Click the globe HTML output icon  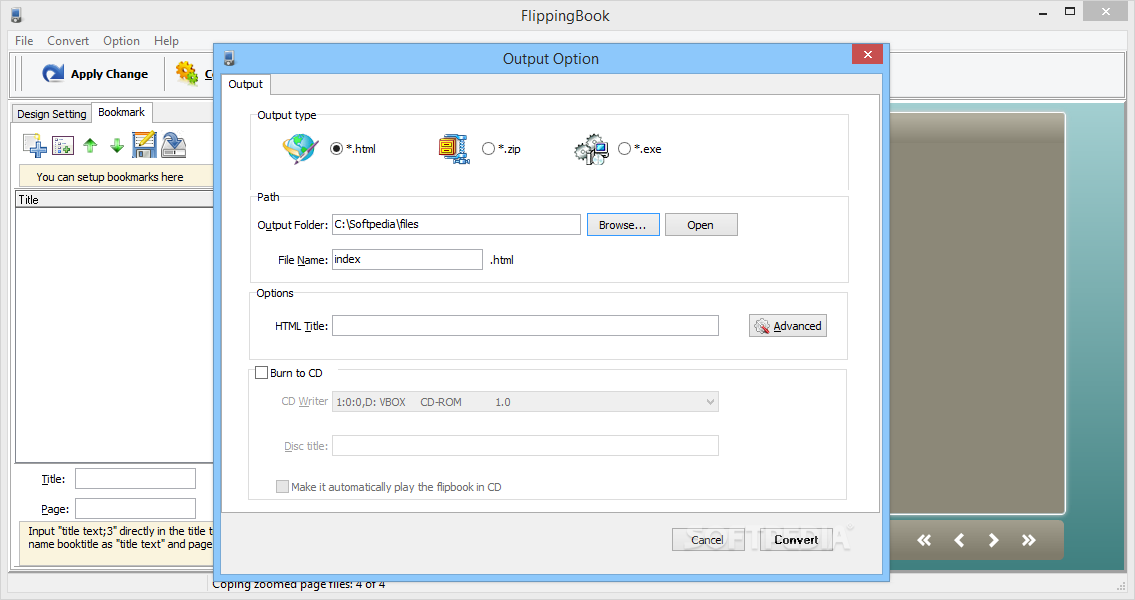pyautogui.click(x=300, y=149)
